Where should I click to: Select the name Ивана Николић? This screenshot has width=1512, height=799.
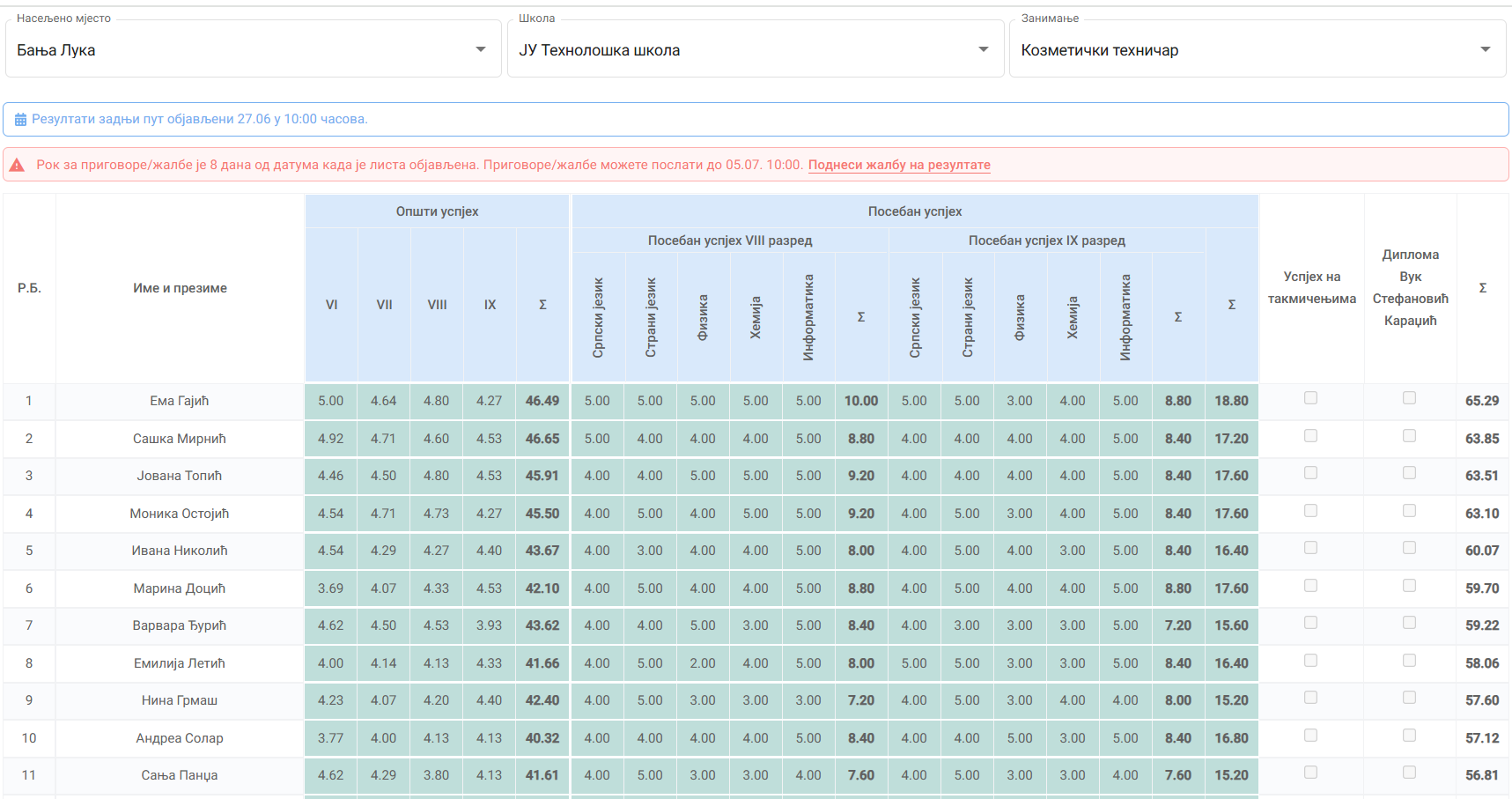click(180, 551)
